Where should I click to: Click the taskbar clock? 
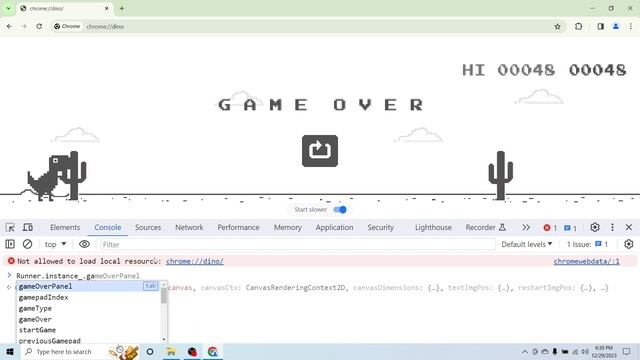604,351
